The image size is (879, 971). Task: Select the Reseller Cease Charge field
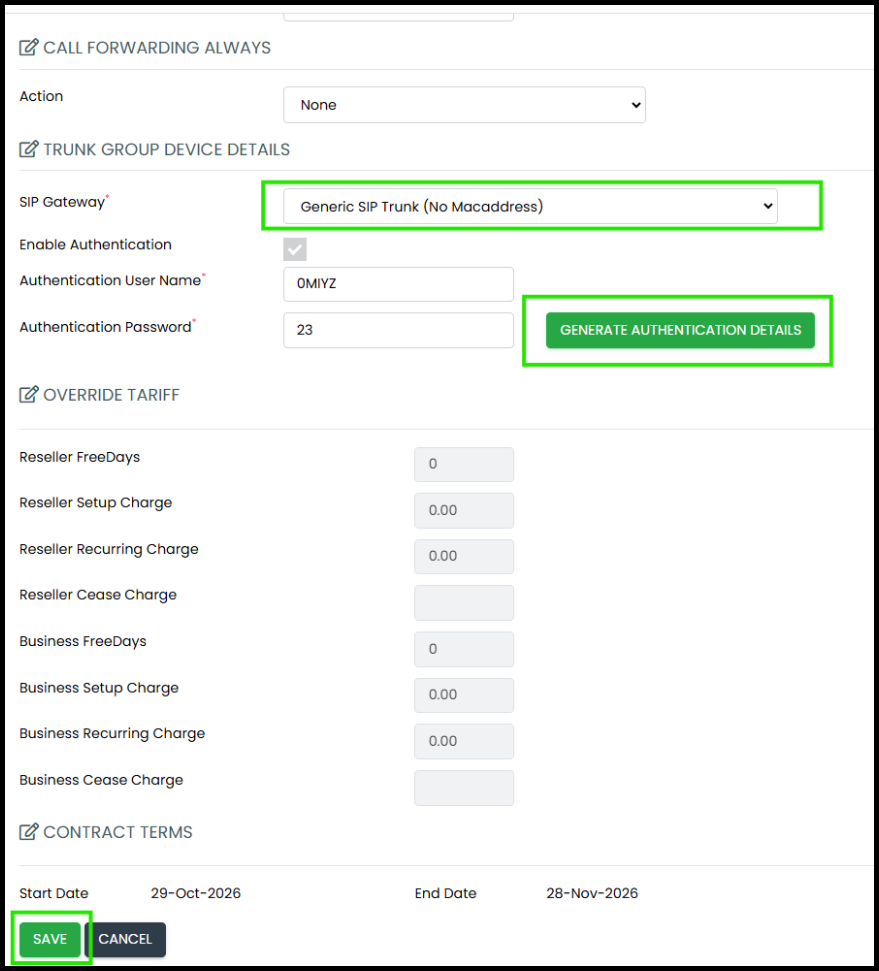click(464, 603)
